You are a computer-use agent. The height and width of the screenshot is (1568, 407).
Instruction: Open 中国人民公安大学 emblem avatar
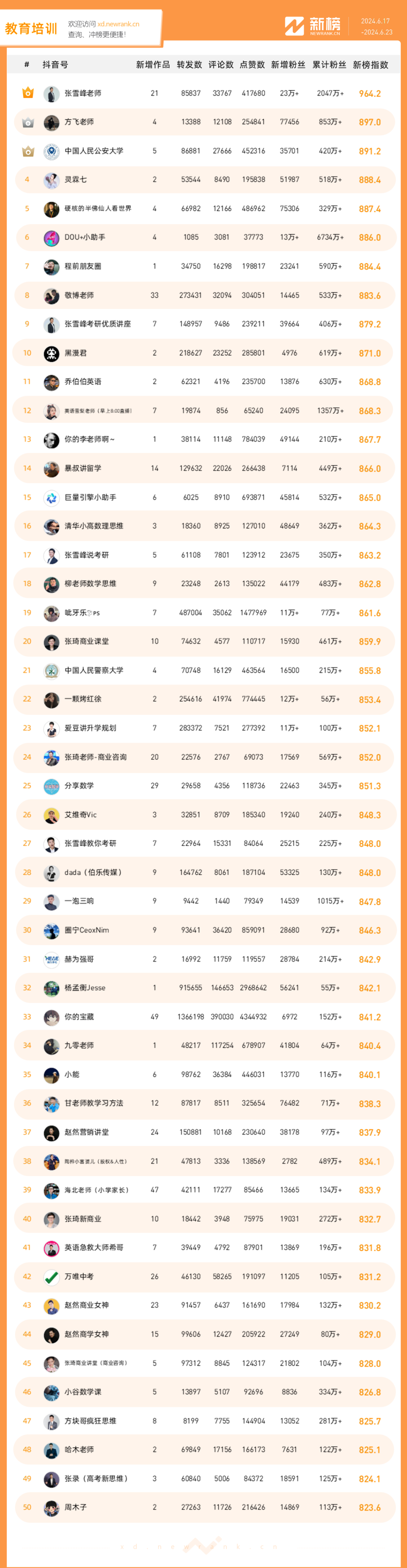click(x=51, y=151)
